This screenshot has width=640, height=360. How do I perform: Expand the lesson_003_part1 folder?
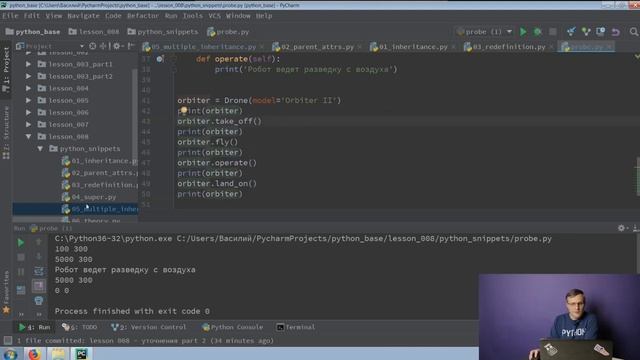[x=28, y=64]
